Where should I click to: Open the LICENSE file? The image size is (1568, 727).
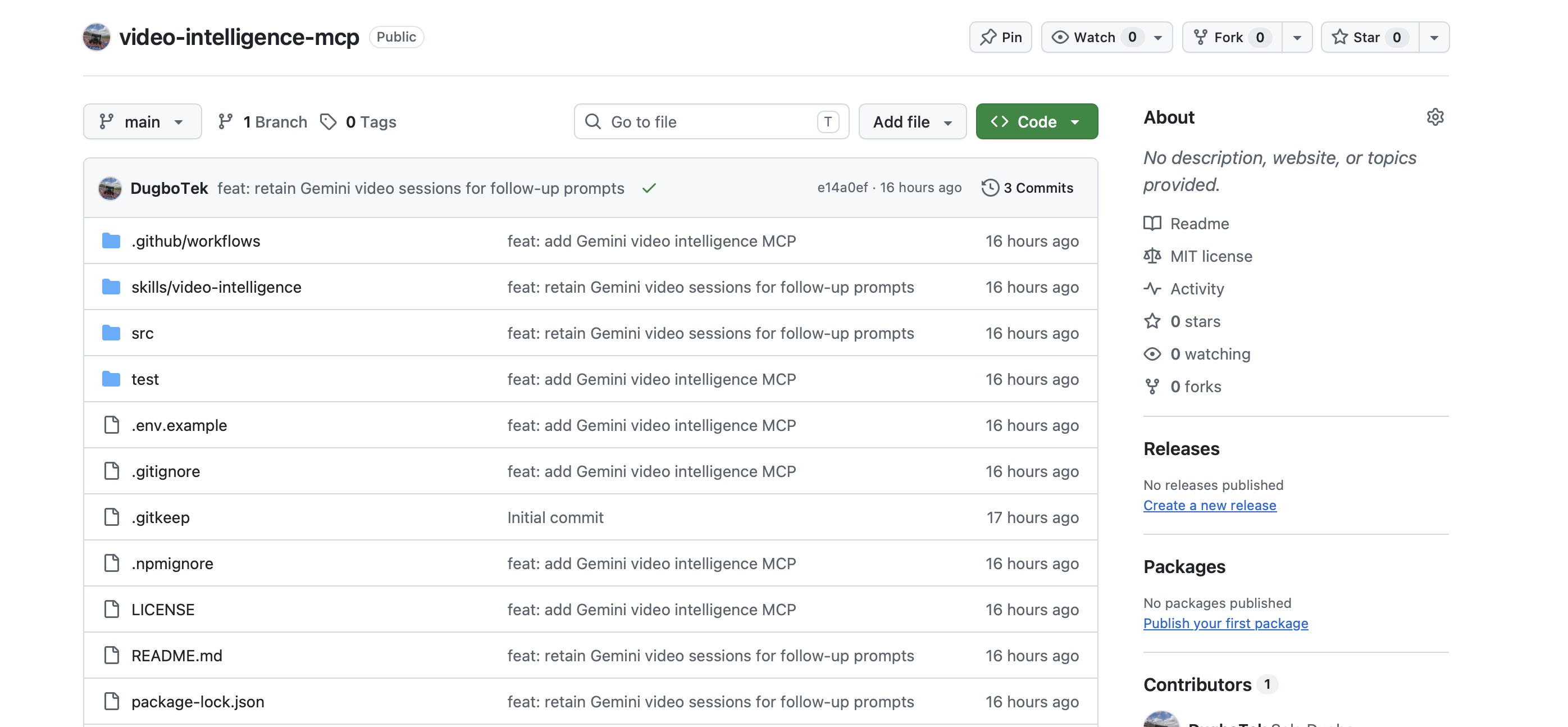(x=162, y=610)
